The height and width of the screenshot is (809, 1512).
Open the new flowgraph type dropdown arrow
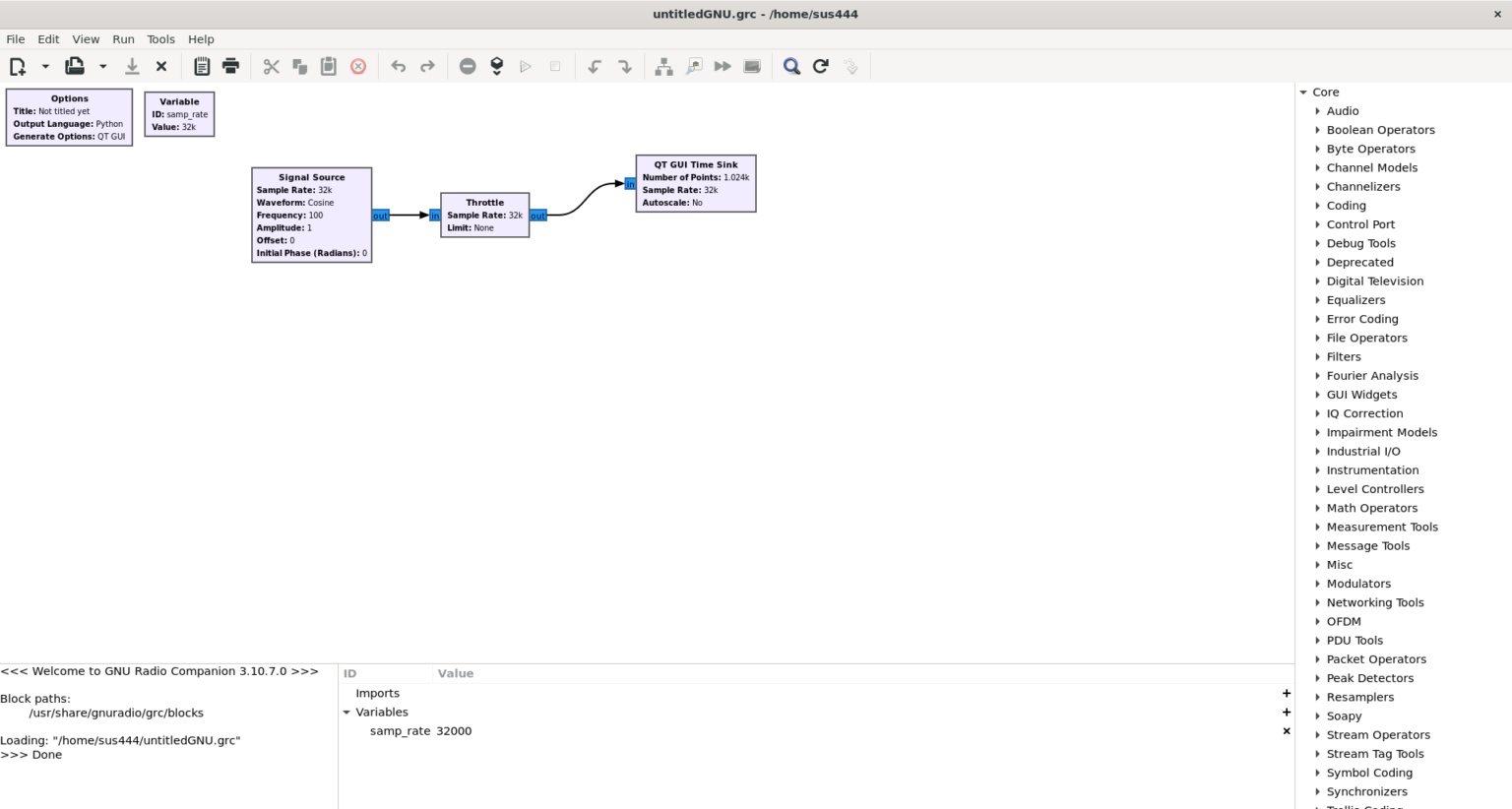pyautogui.click(x=45, y=67)
